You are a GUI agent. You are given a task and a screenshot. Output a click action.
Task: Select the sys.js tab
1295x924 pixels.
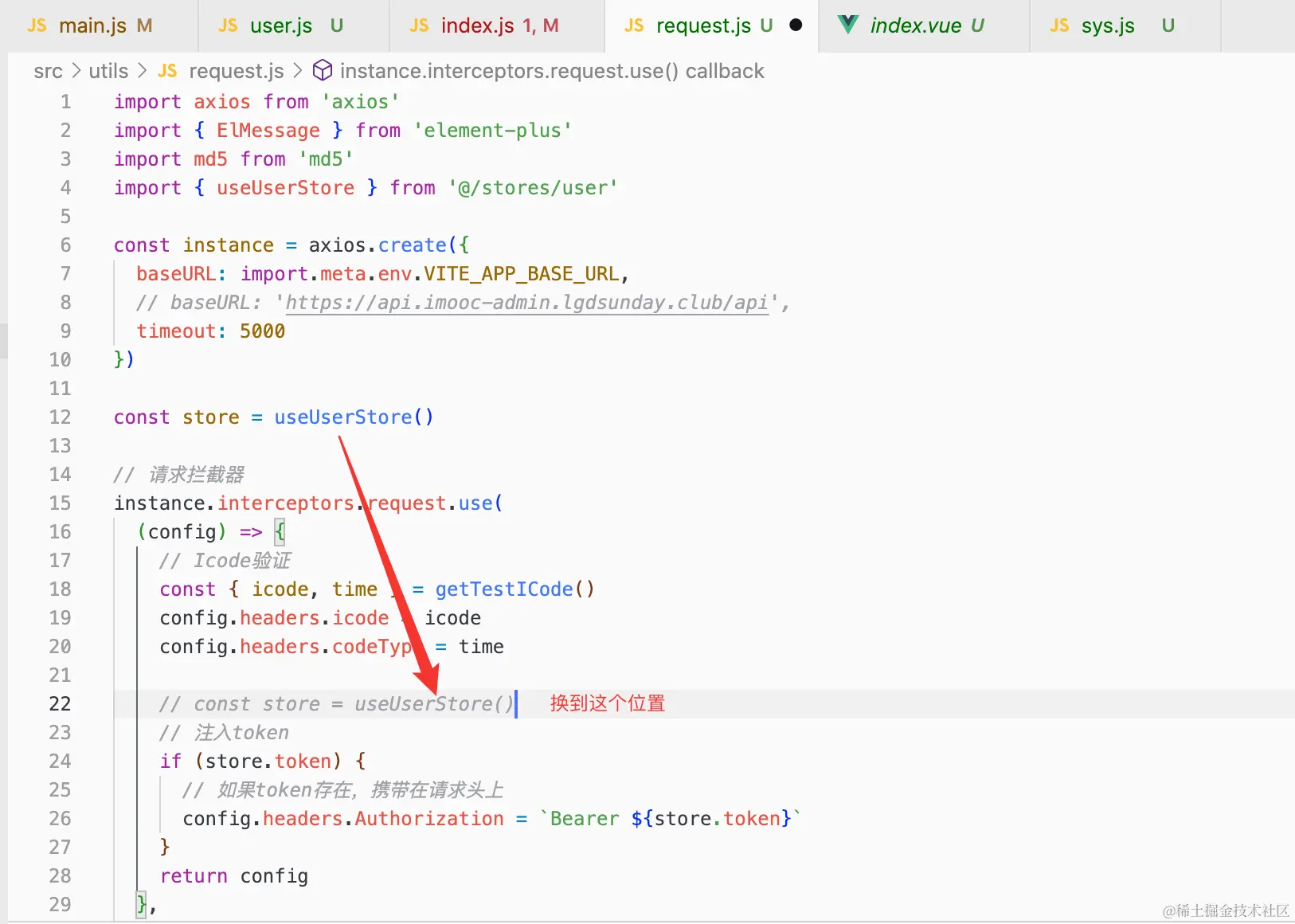pyautogui.click(x=1125, y=25)
